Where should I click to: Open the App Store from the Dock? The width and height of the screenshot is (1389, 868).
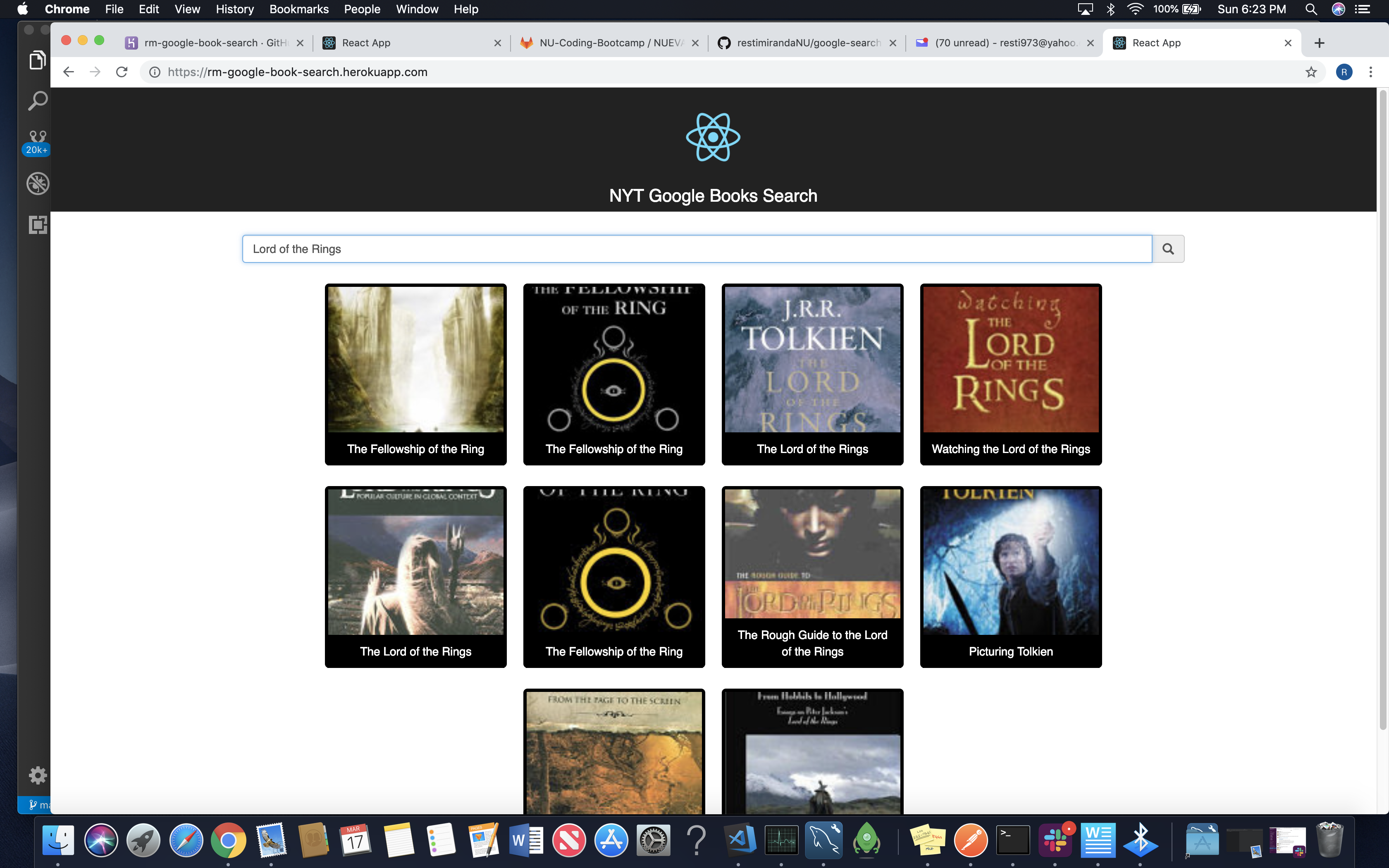point(611,840)
